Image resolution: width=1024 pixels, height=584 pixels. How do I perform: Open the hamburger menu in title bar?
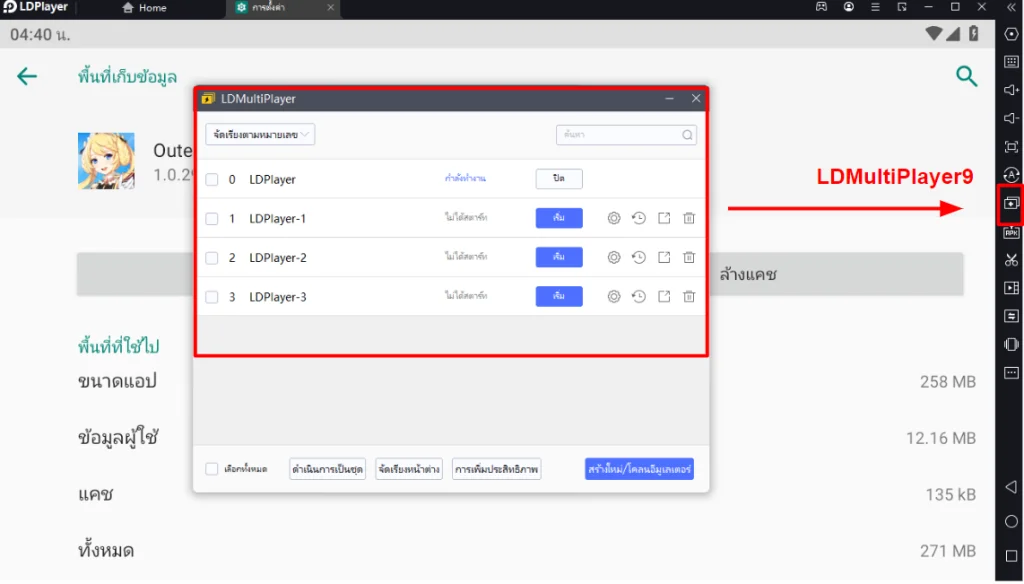coord(875,7)
